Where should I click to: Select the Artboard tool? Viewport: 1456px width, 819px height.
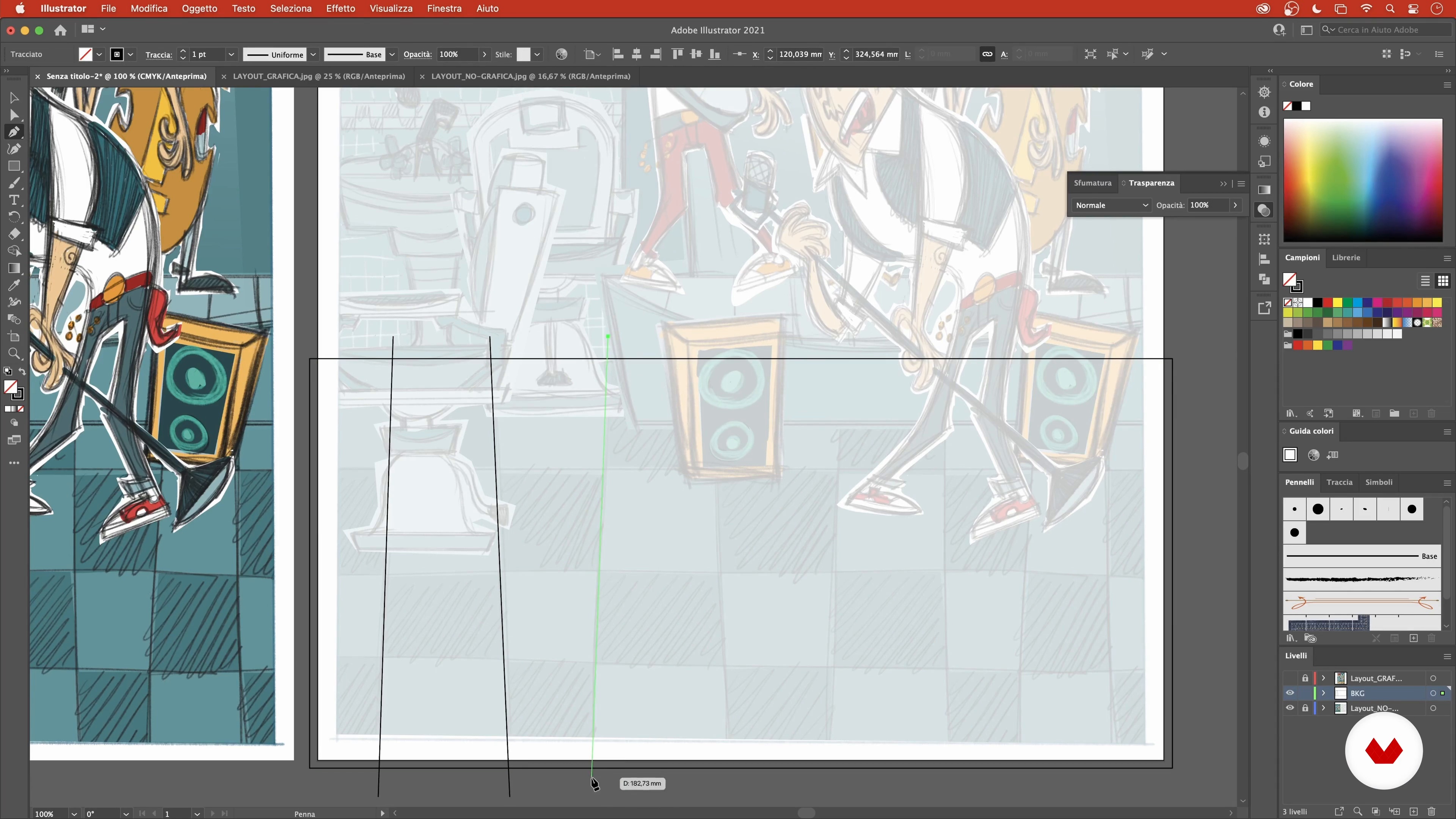coord(14,337)
